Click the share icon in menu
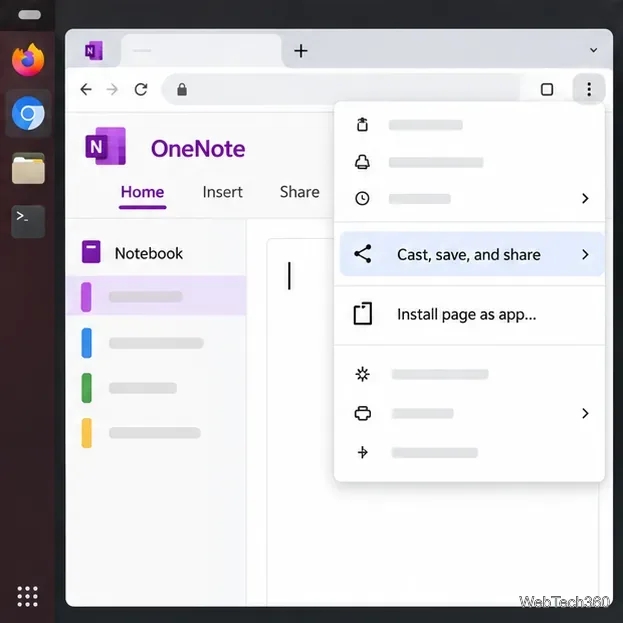This screenshot has height=623, width=623. click(362, 253)
